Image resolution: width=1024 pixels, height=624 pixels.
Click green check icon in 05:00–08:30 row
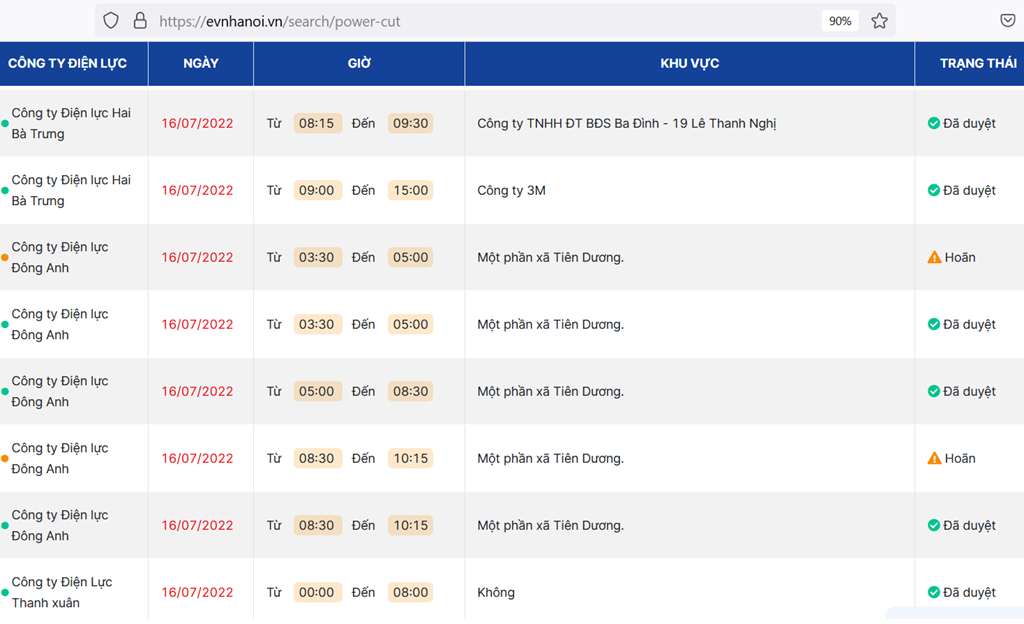tap(934, 391)
